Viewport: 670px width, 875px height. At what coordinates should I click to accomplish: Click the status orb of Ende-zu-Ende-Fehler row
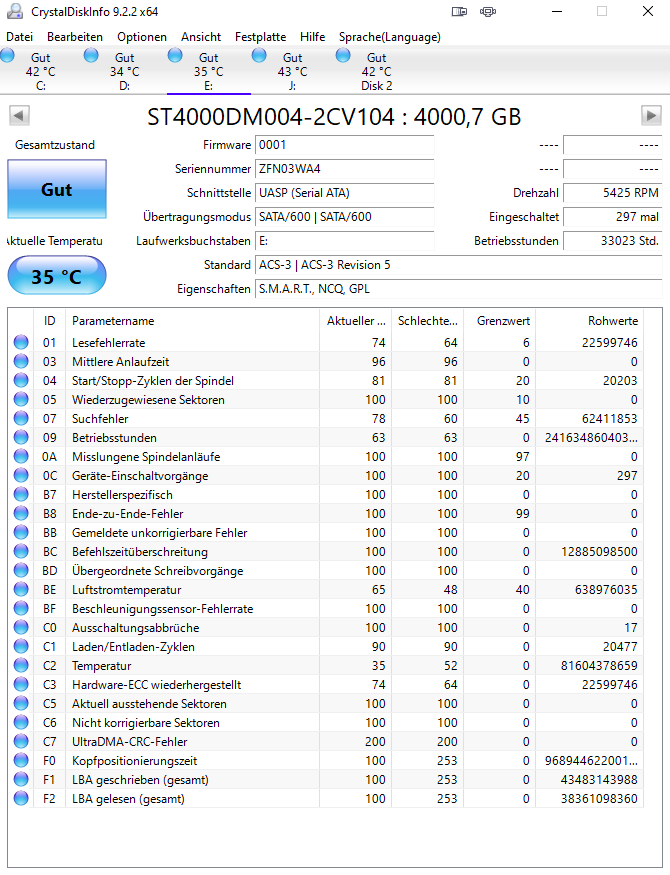[x=21, y=513]
